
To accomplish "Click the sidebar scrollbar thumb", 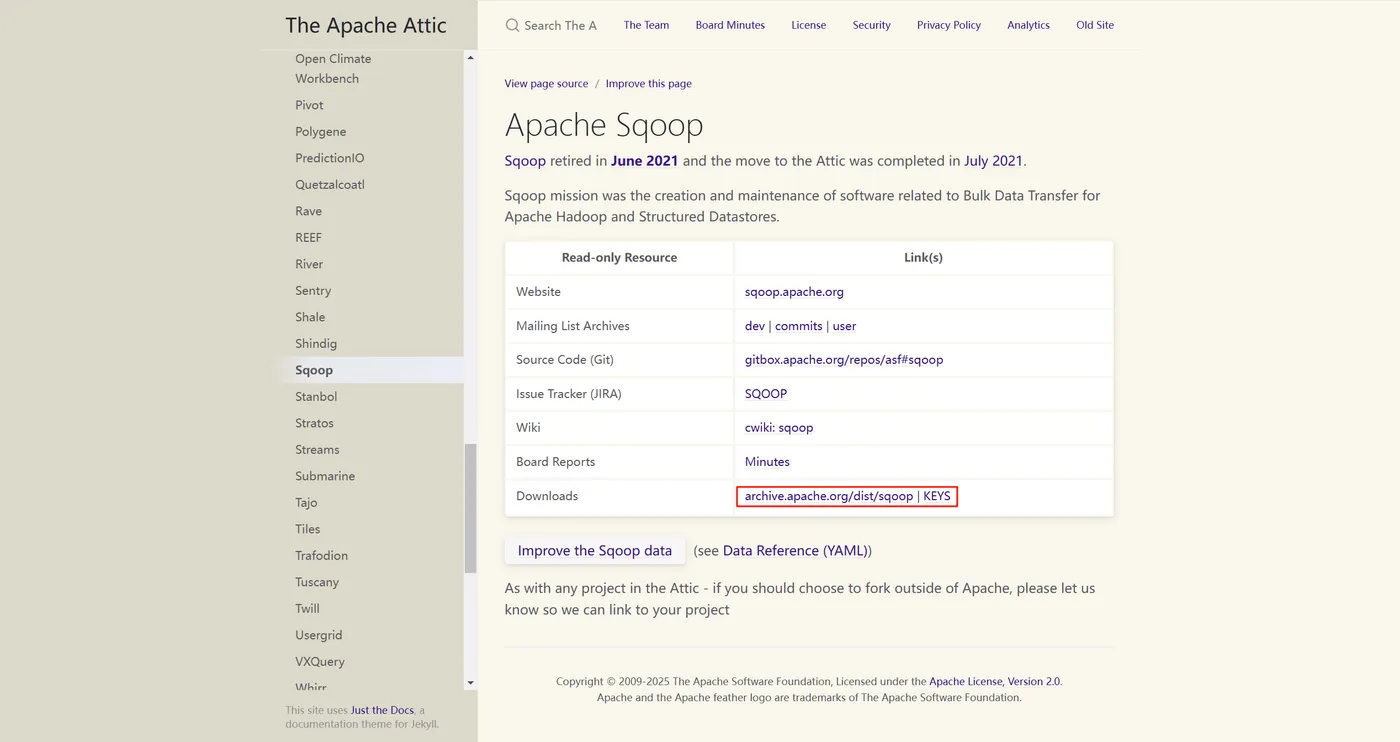I will (x=470, y=508).
